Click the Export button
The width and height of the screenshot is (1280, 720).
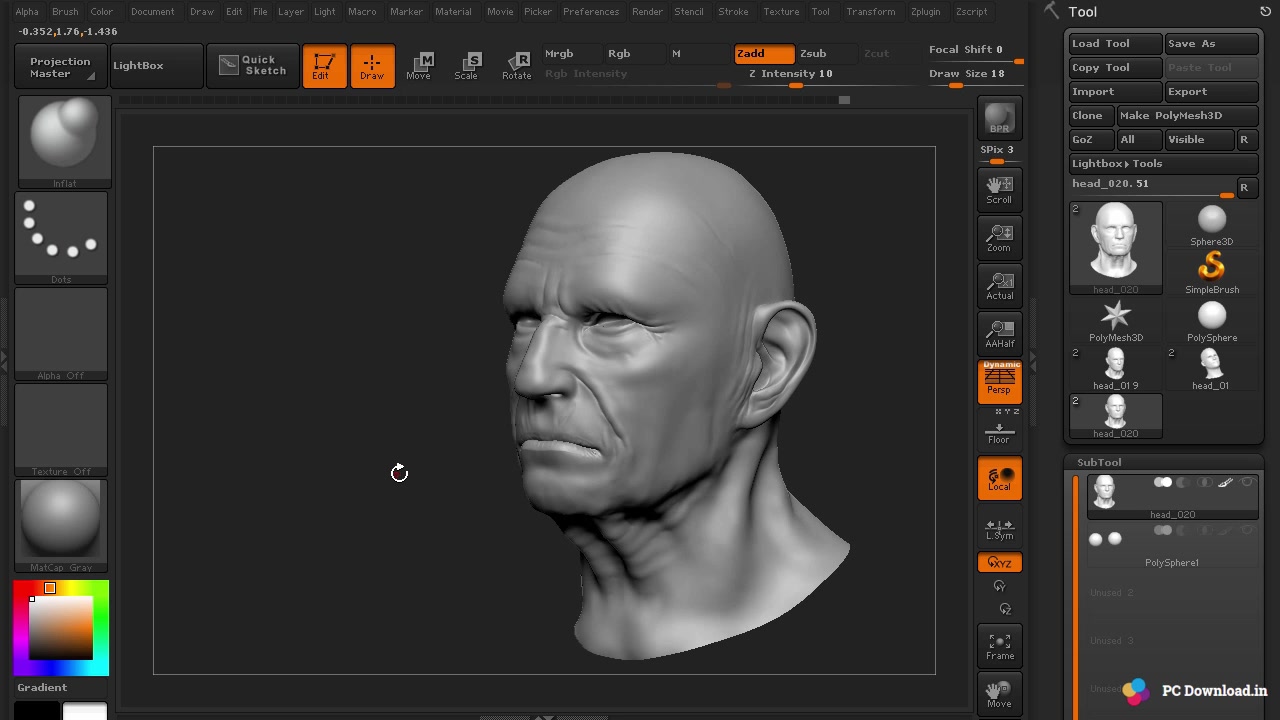point(1211,92)
